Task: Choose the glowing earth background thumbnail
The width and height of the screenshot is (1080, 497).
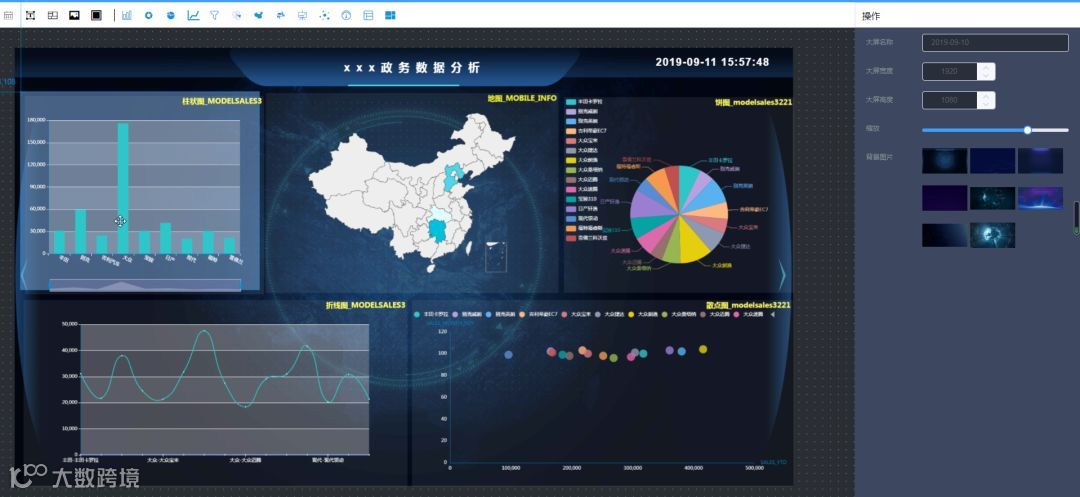Action: click(x=993, y=235)
